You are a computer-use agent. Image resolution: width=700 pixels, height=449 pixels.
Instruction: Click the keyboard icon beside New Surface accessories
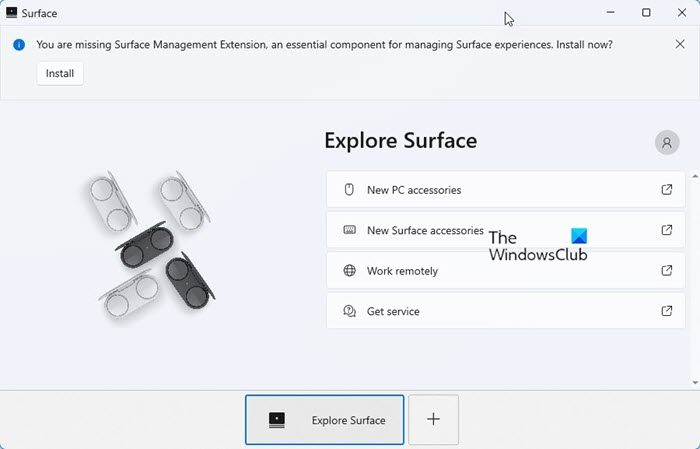point(350,230)
